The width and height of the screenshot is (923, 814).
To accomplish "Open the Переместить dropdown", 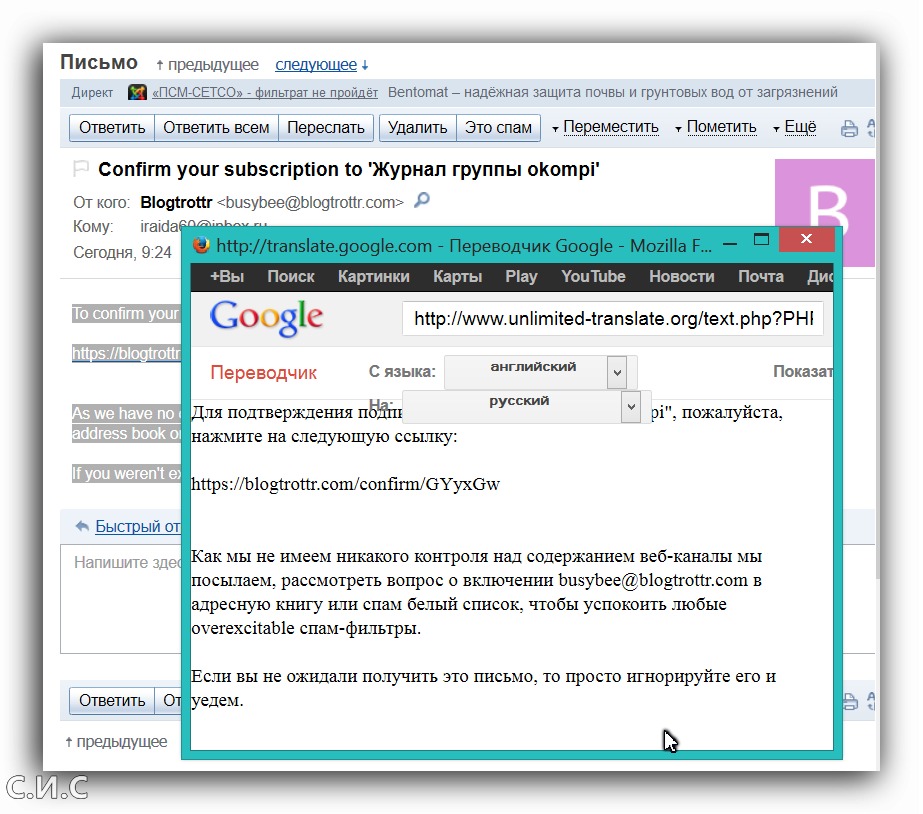I will [x=610, y=127].
